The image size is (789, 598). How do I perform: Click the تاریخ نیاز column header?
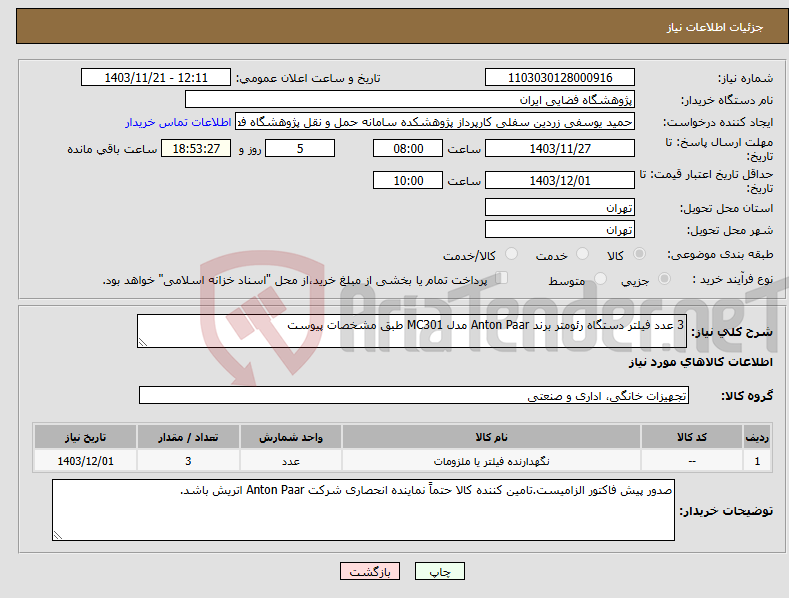(86, 437)
